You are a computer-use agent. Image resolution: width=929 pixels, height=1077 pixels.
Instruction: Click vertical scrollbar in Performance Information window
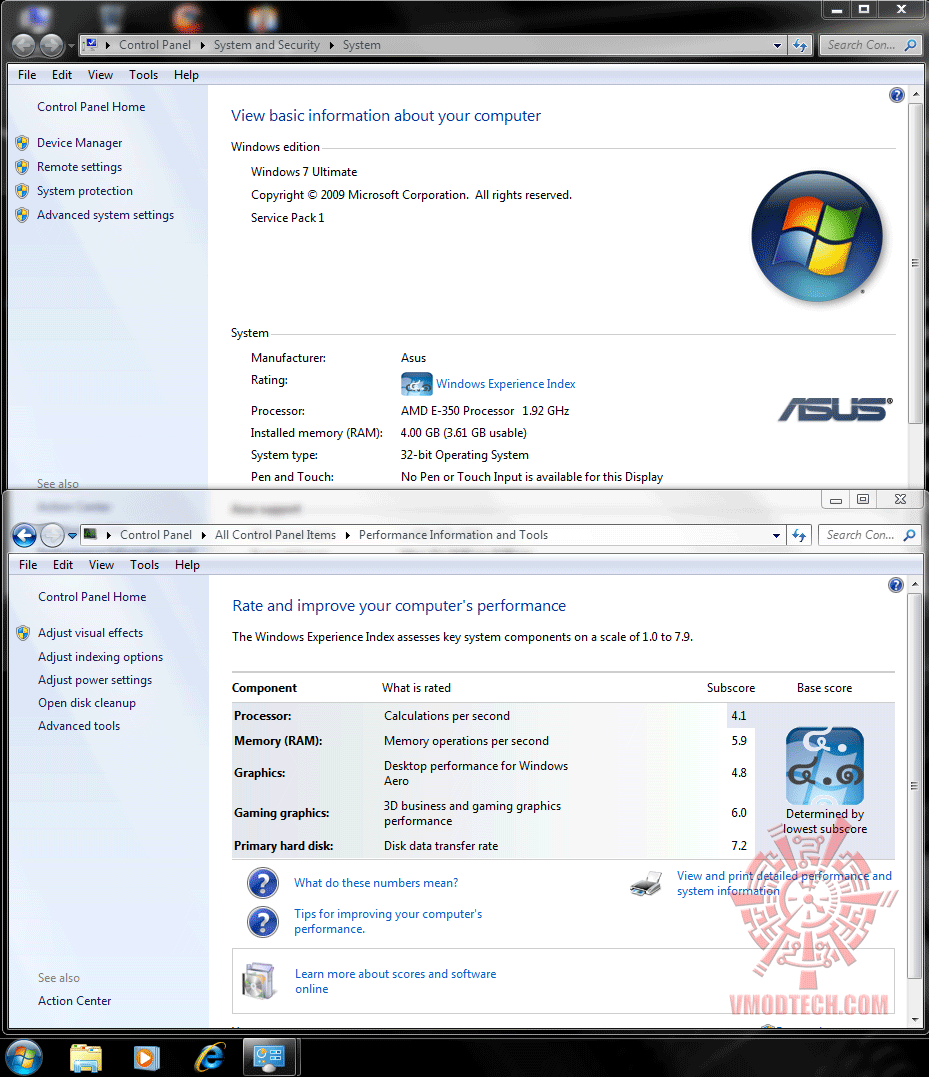(915, 785)
